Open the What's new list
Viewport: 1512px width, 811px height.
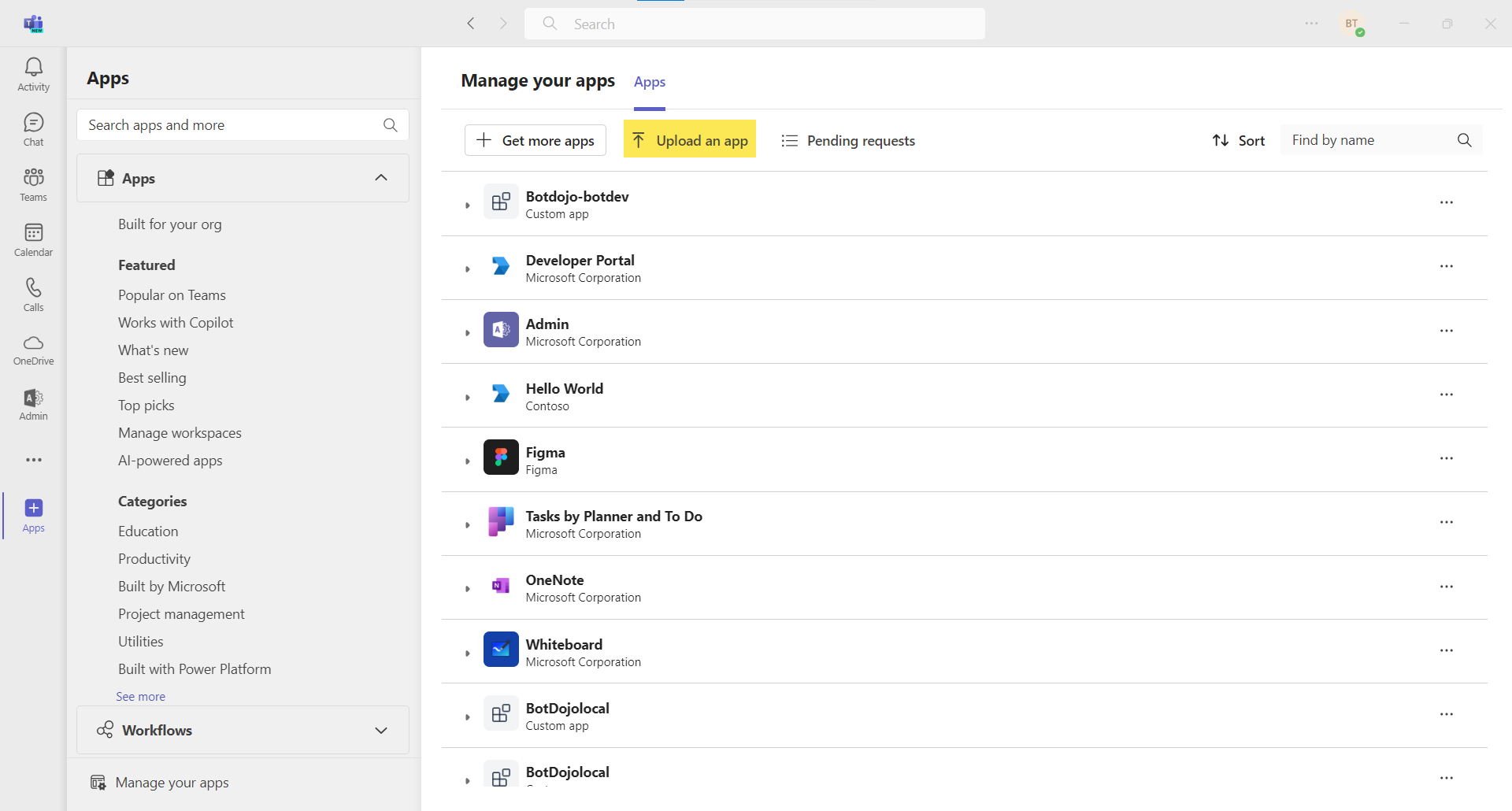(x=154, y=350)
